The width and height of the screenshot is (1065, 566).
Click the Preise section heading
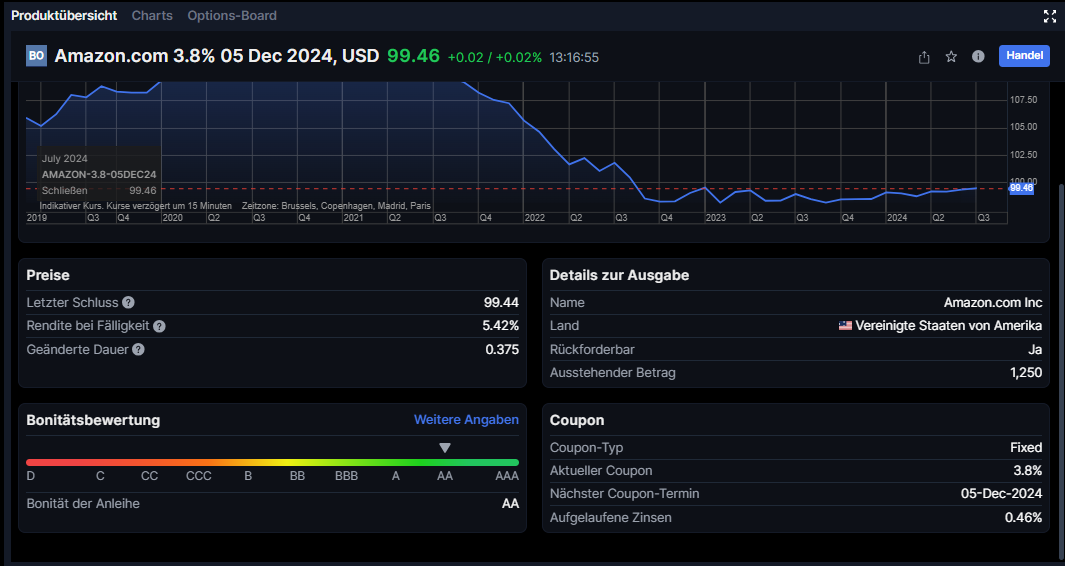(48, 275)
